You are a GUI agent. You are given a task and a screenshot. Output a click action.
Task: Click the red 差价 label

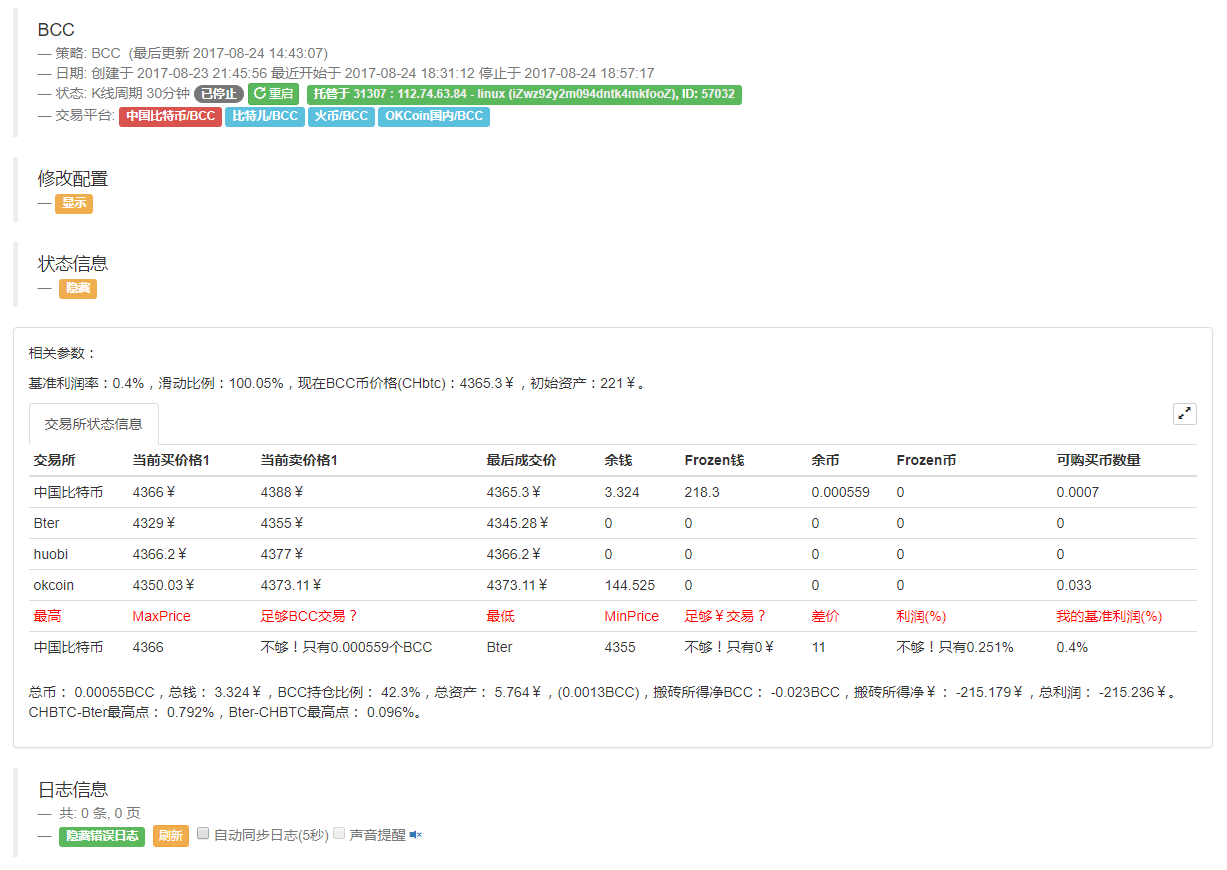pyautogui.click(x=825, y=616)
